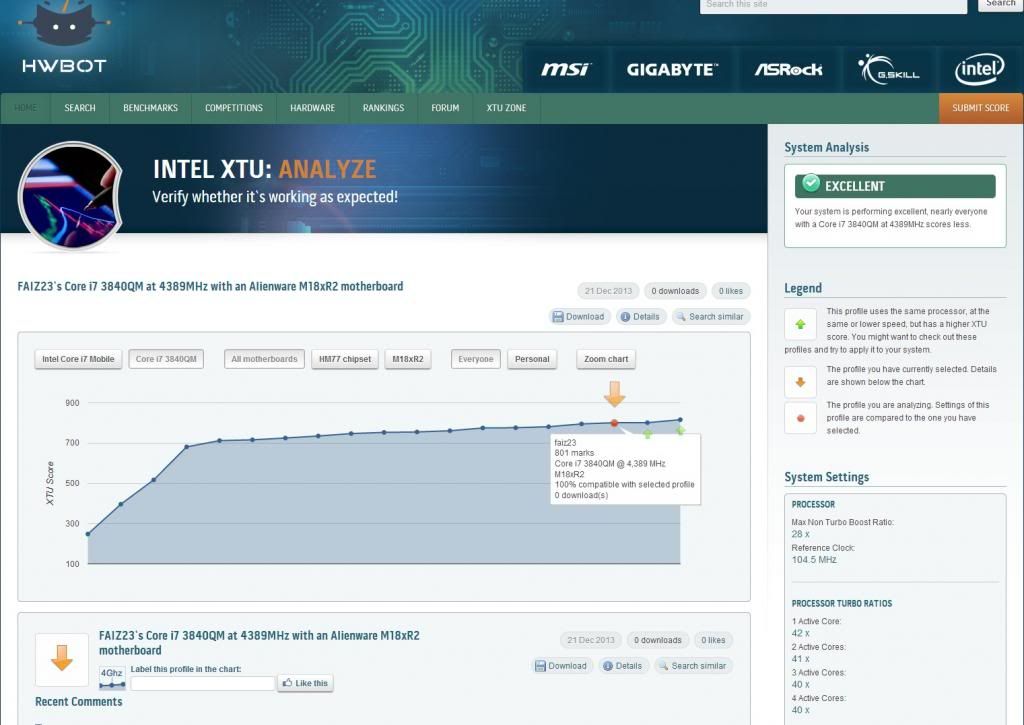
Task: Select the red analyzed profile point on chart
Action: (614, 423)
